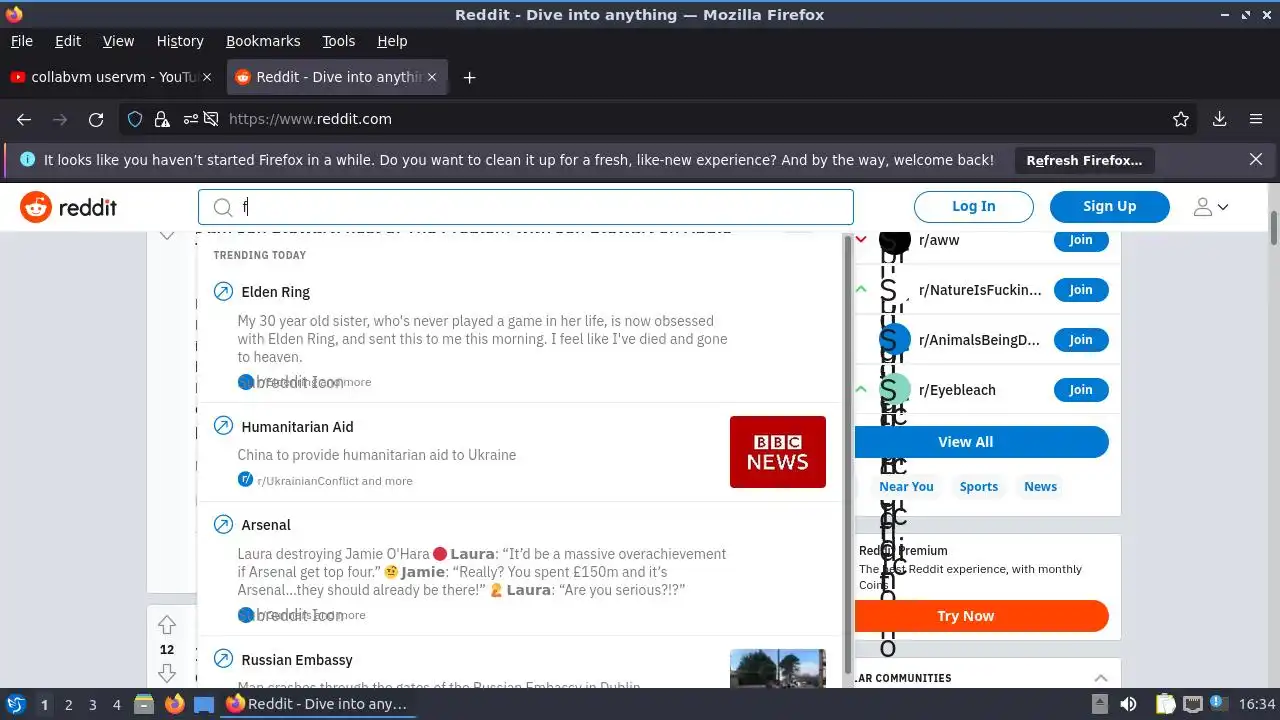Screen dimensions: 1280x720
Task: Join the r/AnimalsBeingD... community
Action: [1081, 340]
